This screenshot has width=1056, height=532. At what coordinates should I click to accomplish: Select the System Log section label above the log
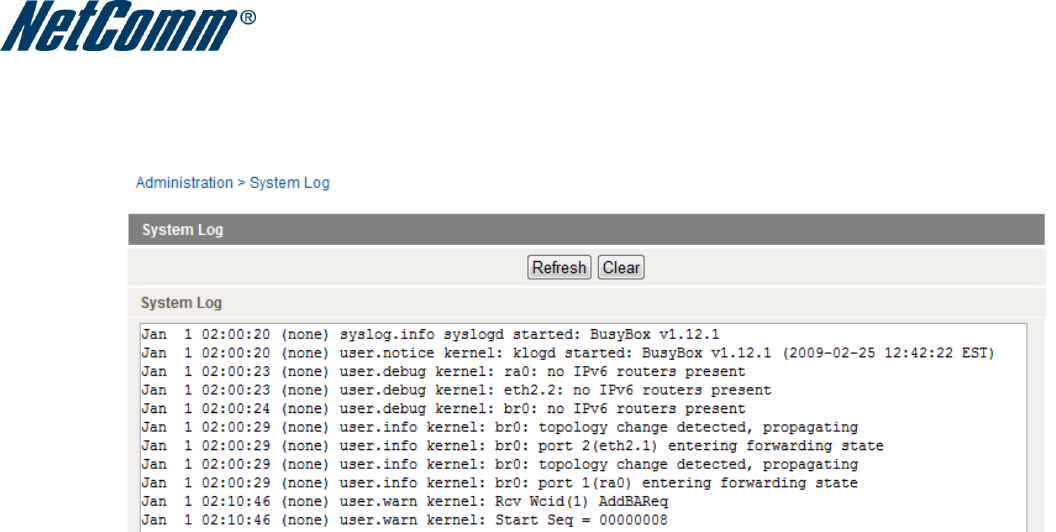pos(181,302)
